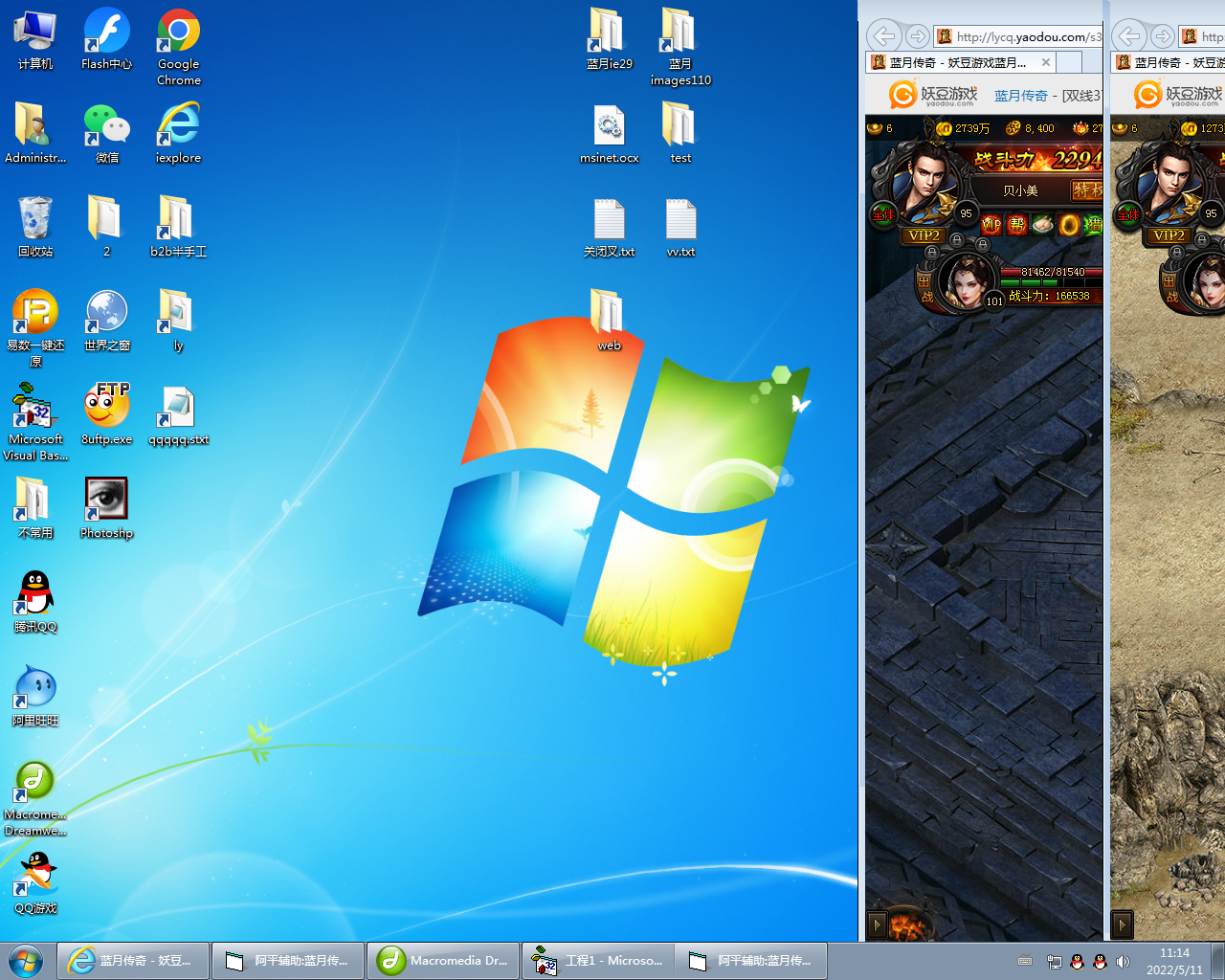
Task: Click the 8,400 currency counter
Action: [x=1030, y=128]
